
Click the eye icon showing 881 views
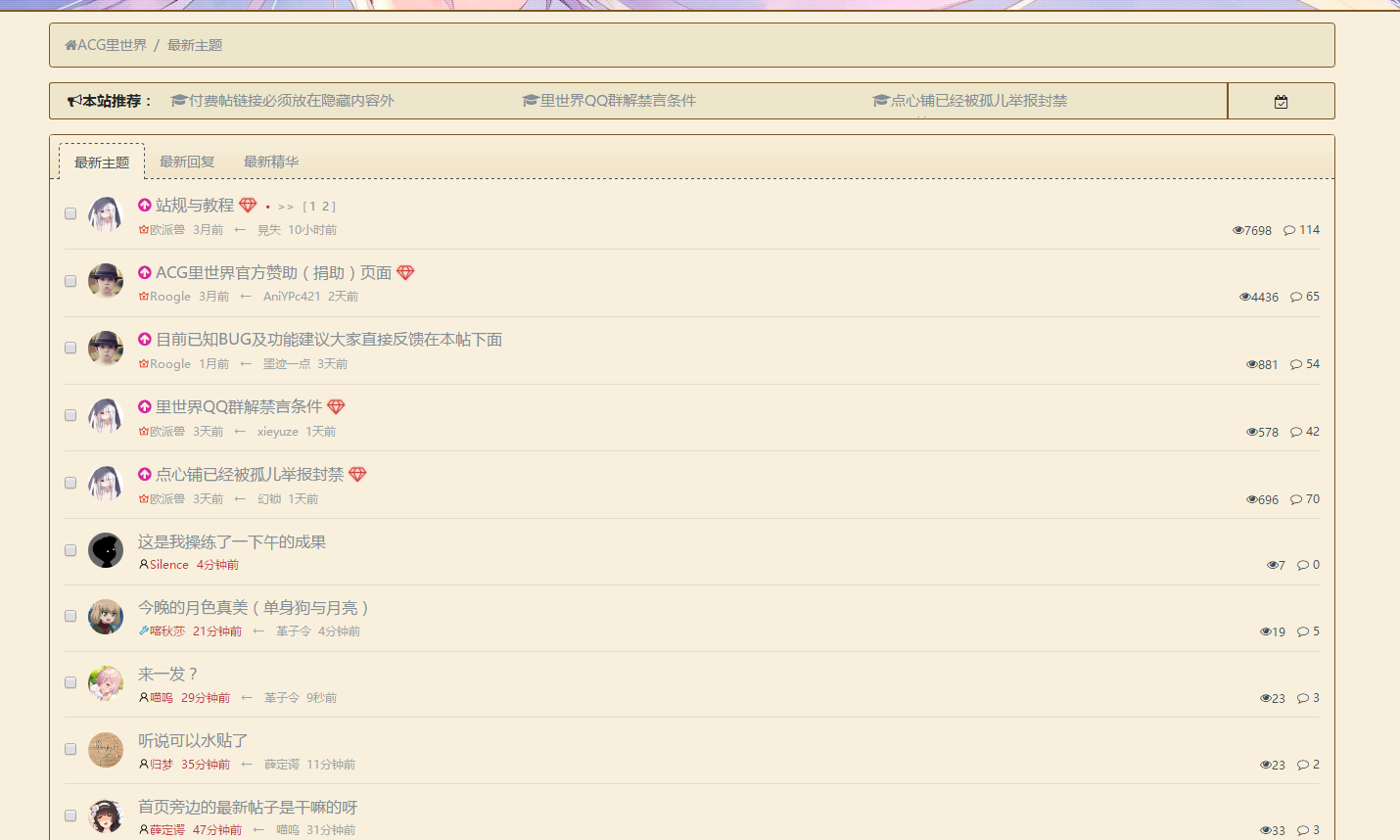(x=1252, y=364)
